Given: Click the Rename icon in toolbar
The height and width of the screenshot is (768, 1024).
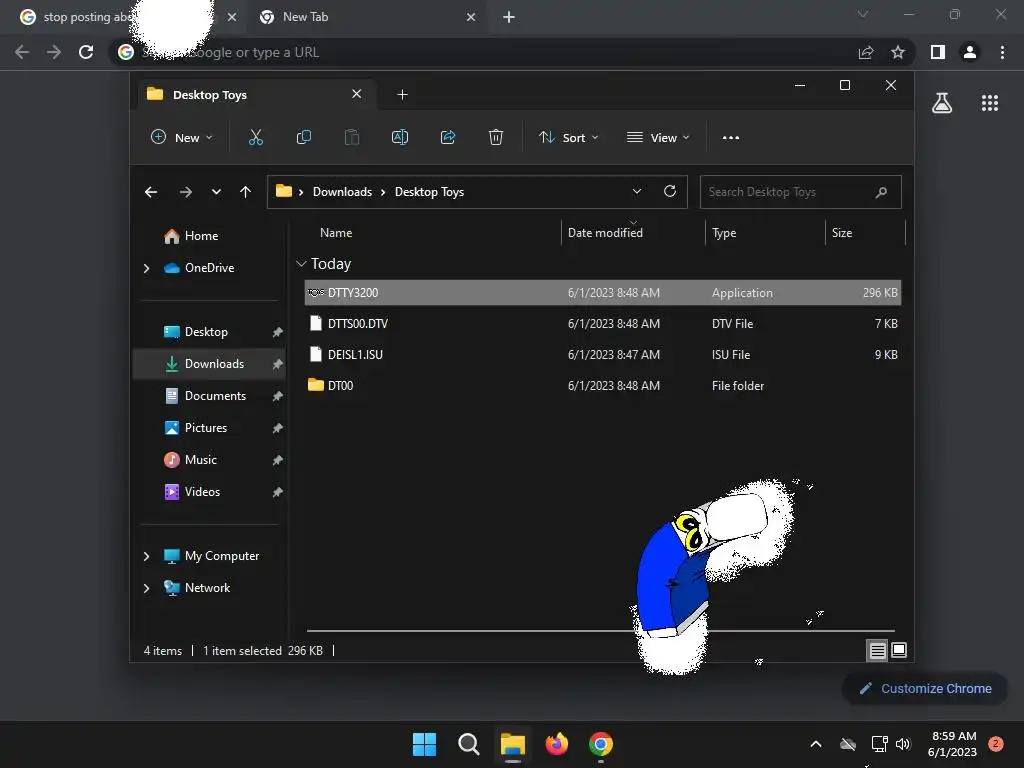Looking at the screenshot, I should [x=400, y=137].
